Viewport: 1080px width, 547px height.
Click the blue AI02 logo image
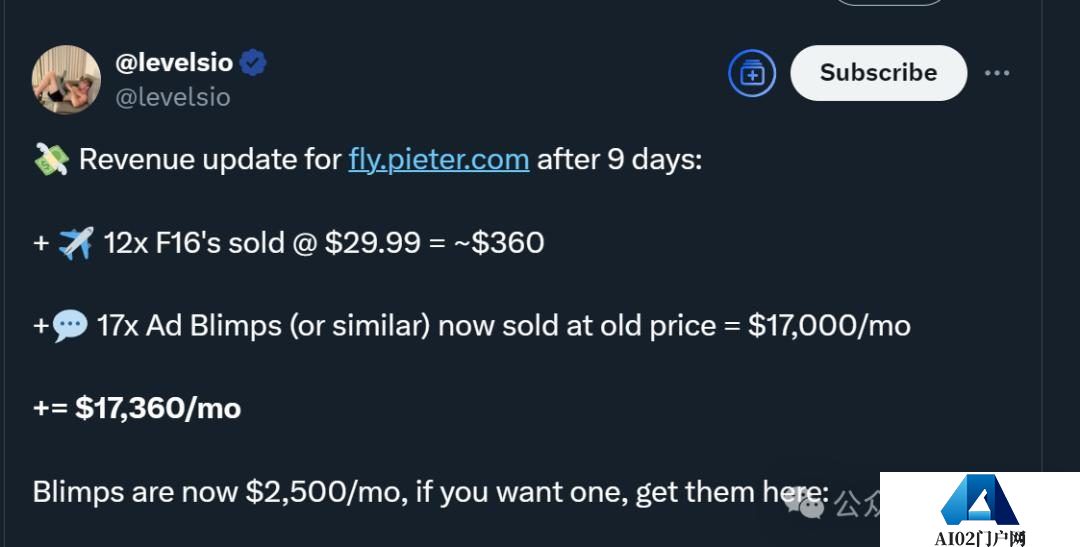[x=978, y=501]
